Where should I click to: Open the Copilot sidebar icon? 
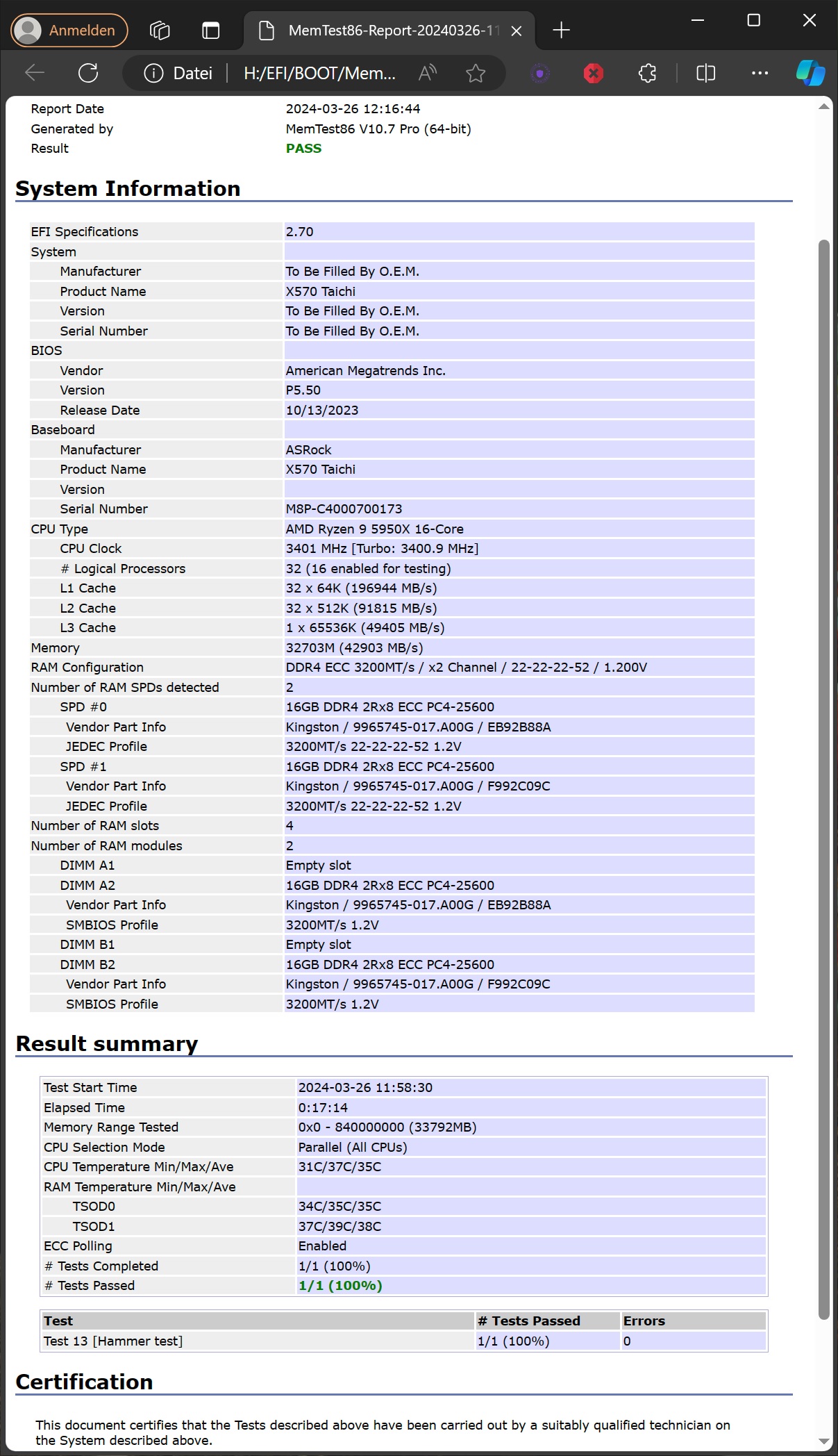point(810,73)
